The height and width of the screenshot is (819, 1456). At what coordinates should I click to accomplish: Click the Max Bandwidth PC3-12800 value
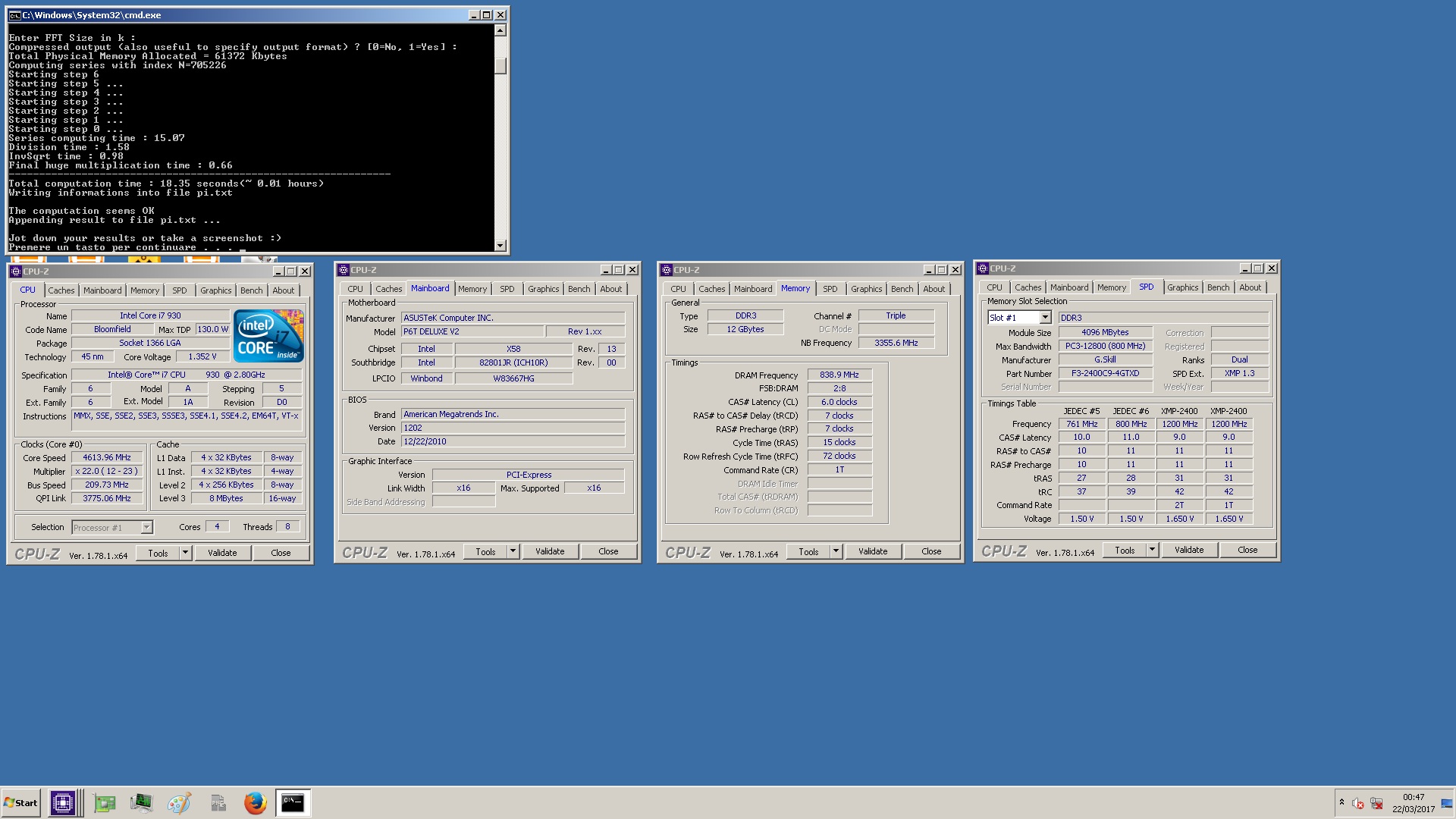[x=1106, y=346]
